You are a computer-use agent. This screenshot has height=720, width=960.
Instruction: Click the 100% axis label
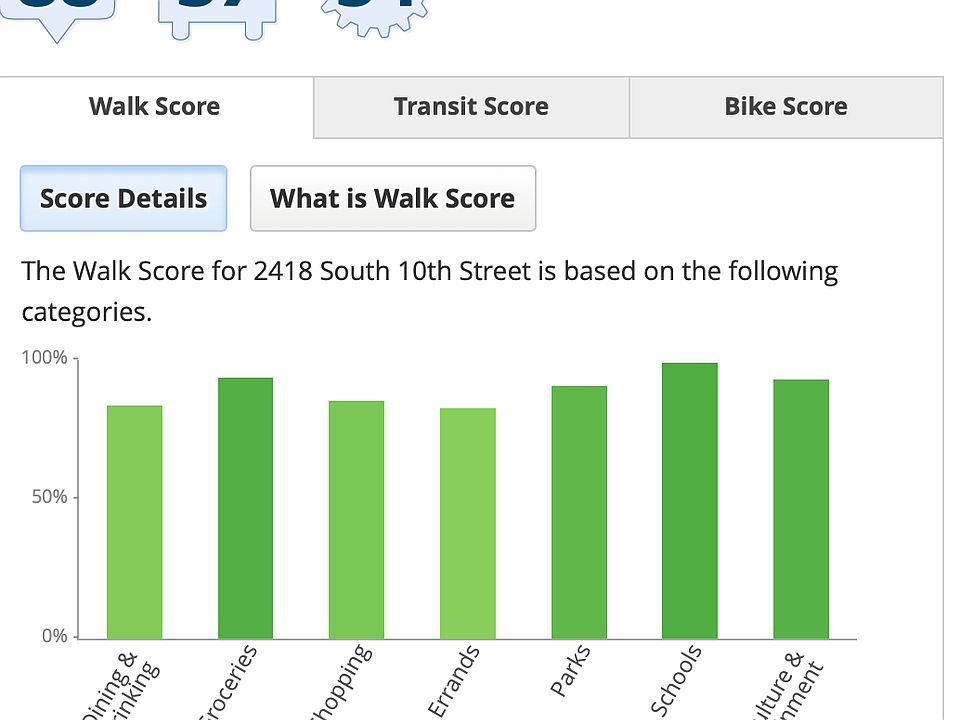[x=44, y=358]
